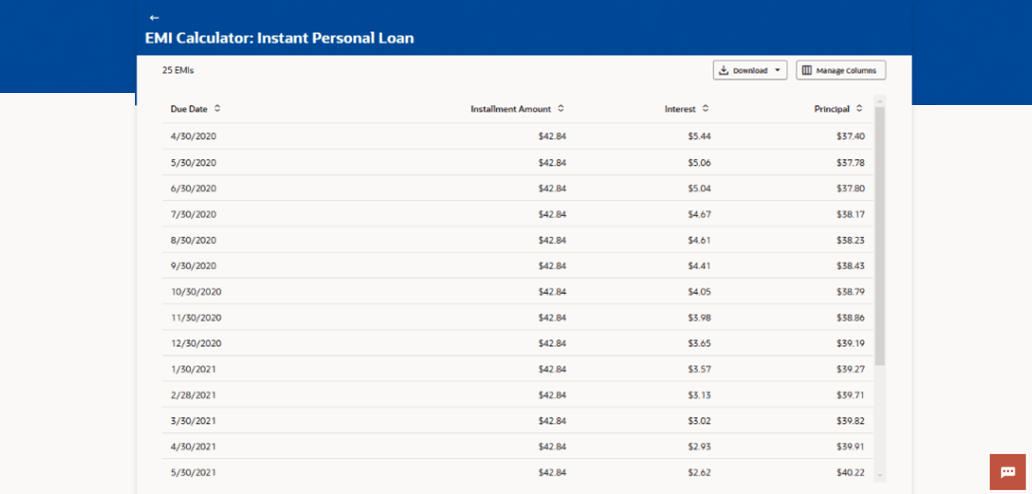Sort by Principal column arrows
The image size is (1032, 494).
pyautogui.click(x=860, y=109)
